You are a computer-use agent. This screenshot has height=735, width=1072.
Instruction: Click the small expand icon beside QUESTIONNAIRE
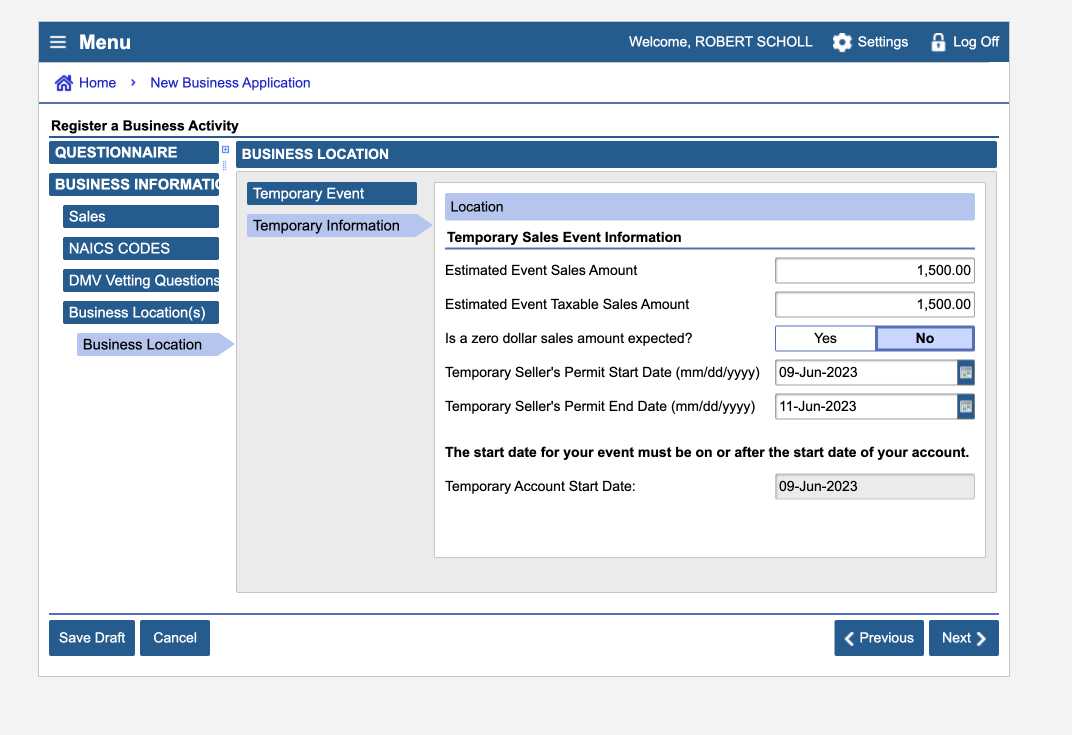coord(225,150)
